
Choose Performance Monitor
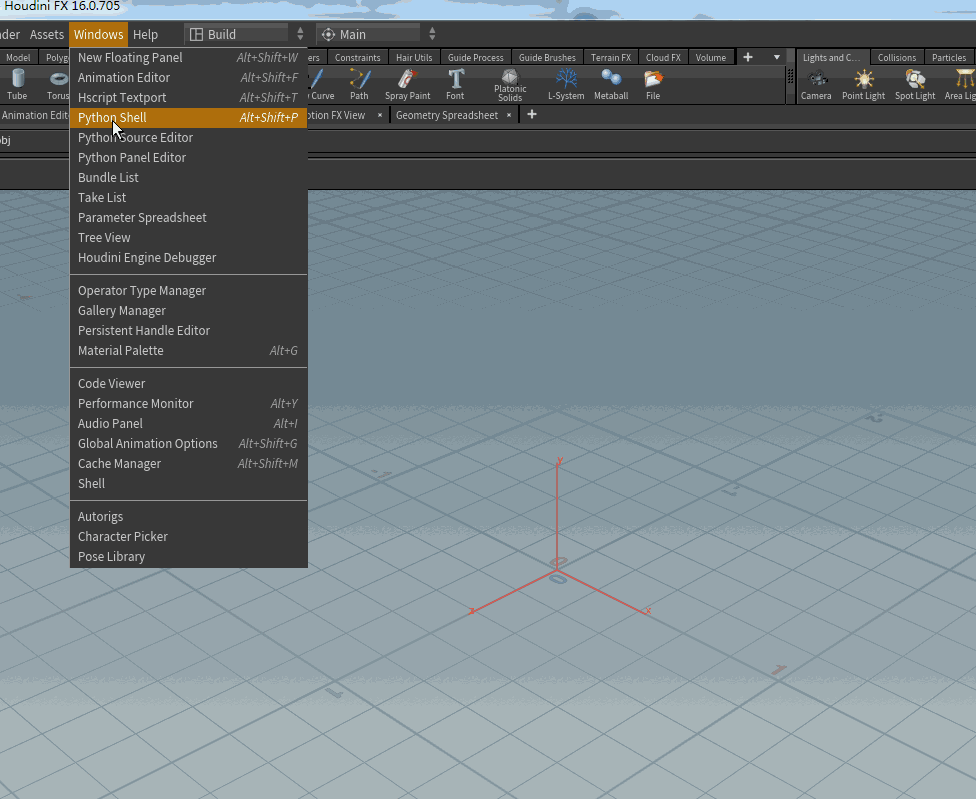click(189, 403)
